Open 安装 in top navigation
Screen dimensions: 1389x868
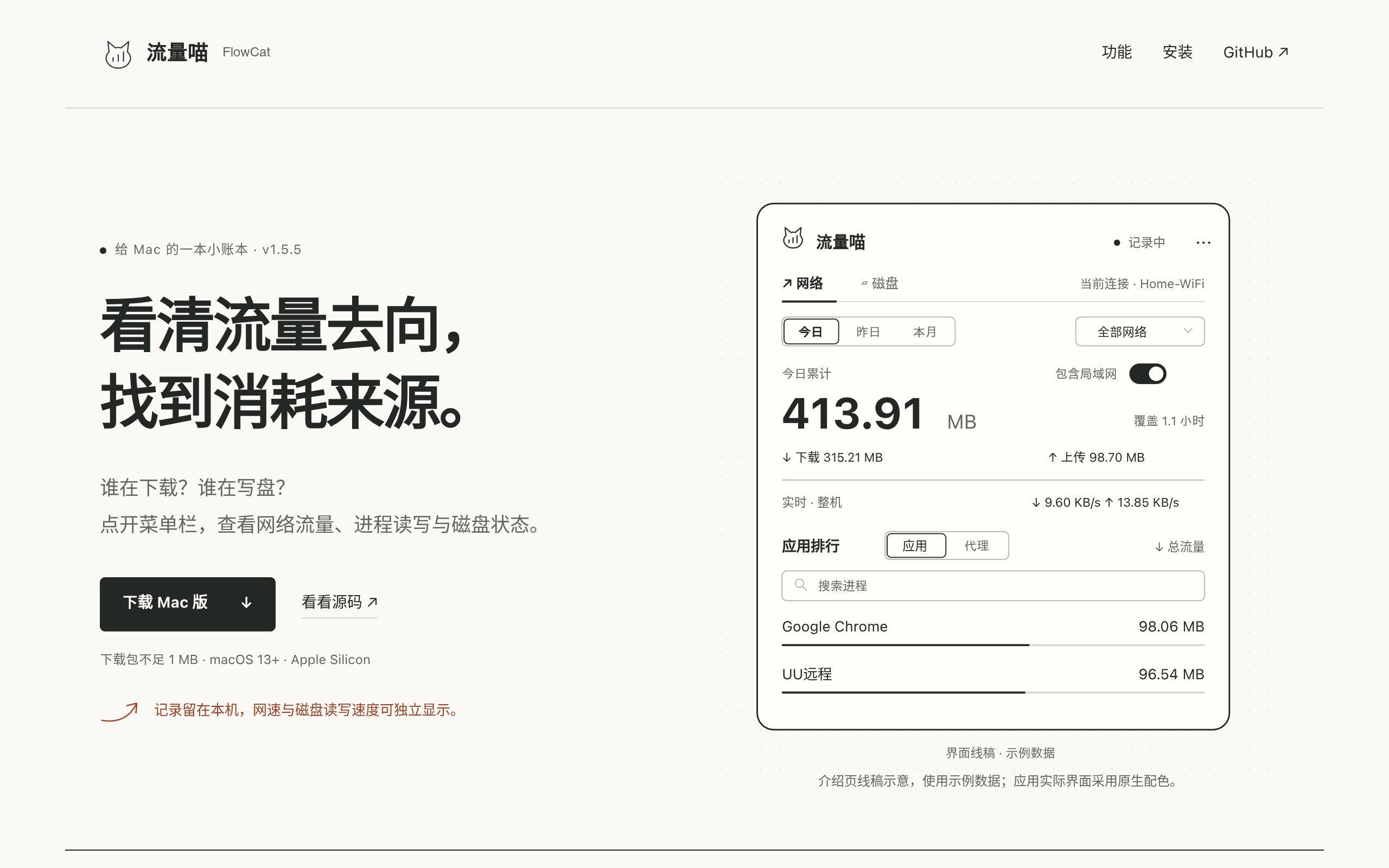(1177, 52)
